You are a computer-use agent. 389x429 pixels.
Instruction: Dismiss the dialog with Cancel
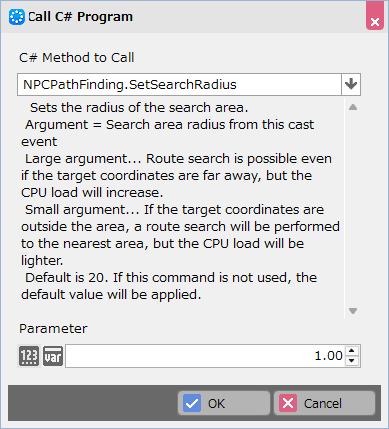click(325, 403)
